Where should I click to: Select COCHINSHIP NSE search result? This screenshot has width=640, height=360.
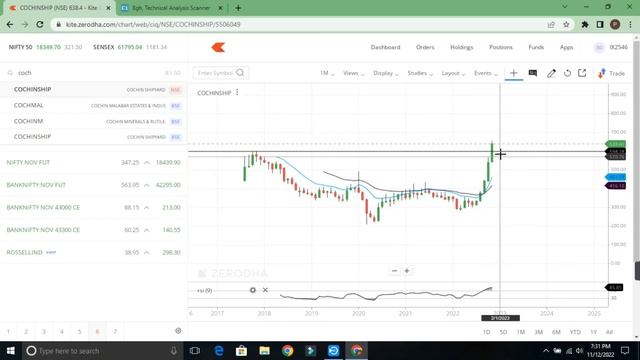(x=94, y=89)
